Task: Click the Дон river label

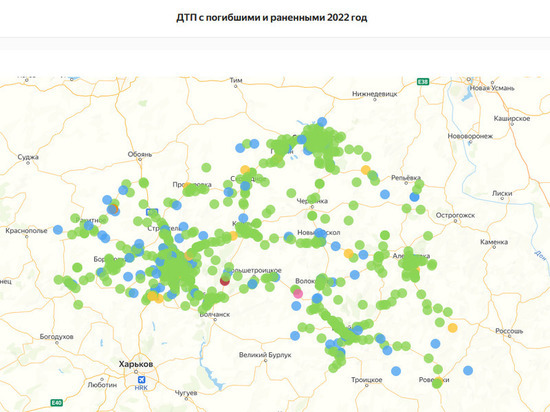Action: [x=541, y=255]
